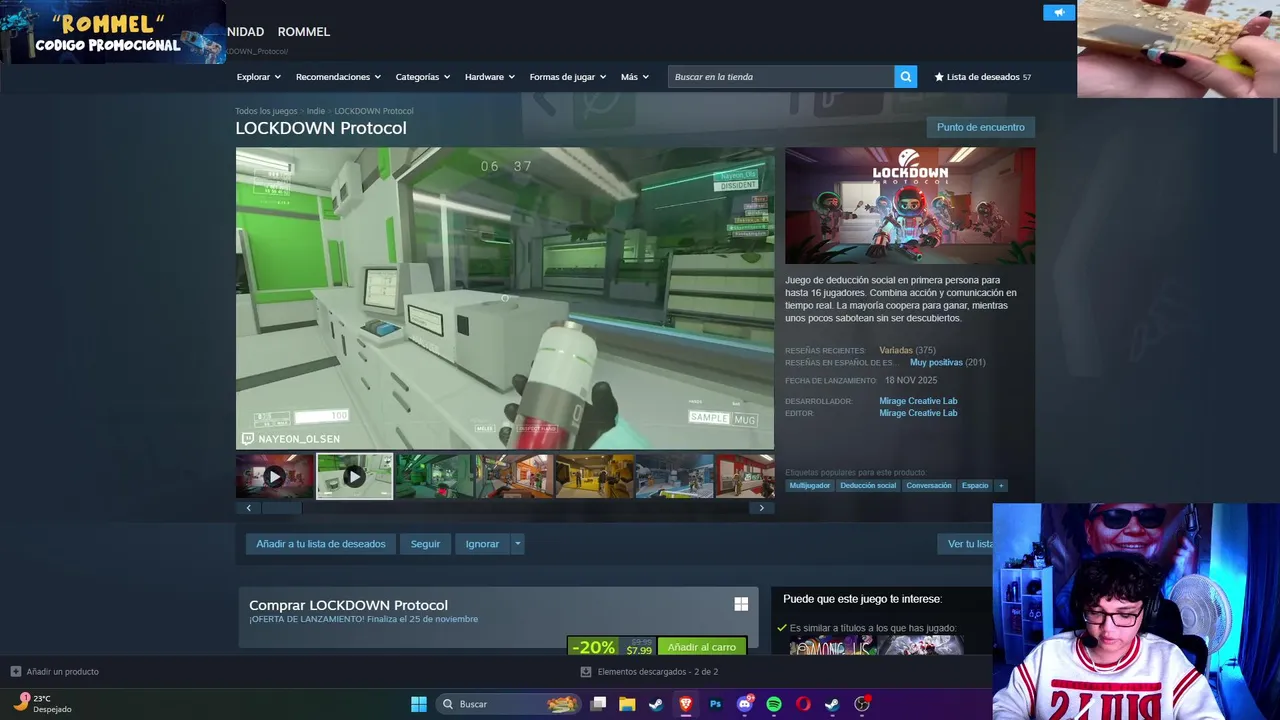This screenshot has width=1280, height=720.
Task: Expand the arrow next to Ignorar button
Action: pyautogui.click(x=517, y=544)
